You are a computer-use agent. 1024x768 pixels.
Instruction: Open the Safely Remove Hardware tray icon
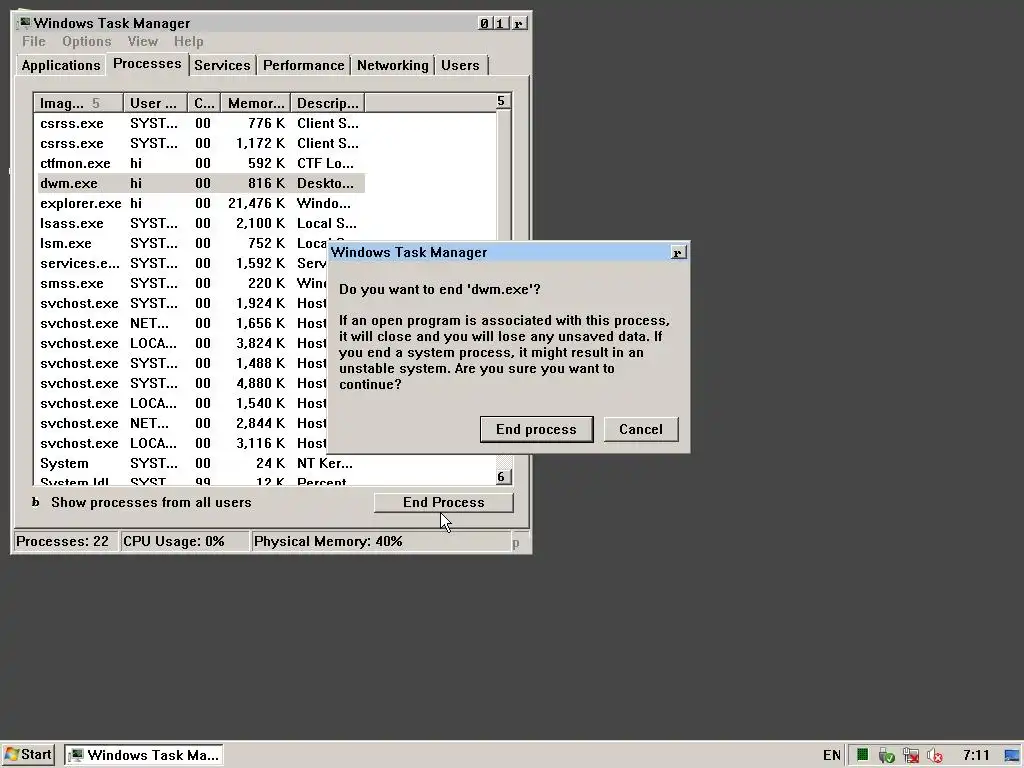886,755
